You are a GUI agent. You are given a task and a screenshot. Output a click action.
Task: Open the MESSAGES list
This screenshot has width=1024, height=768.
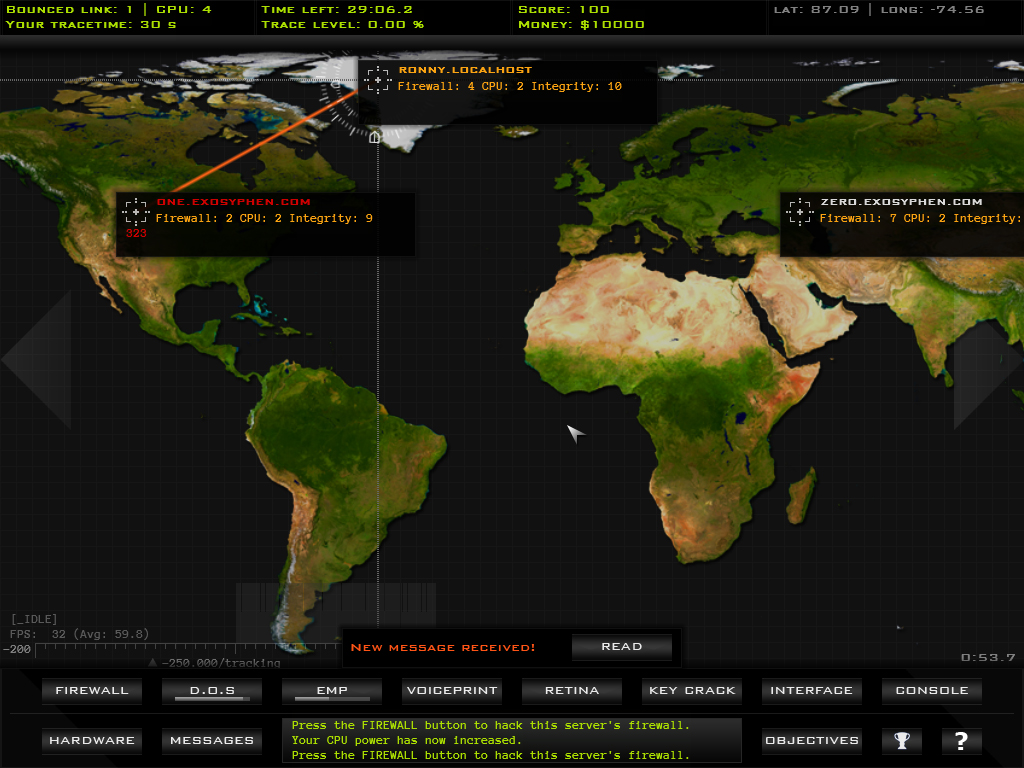pyautogui.click(x=212, y=741)
